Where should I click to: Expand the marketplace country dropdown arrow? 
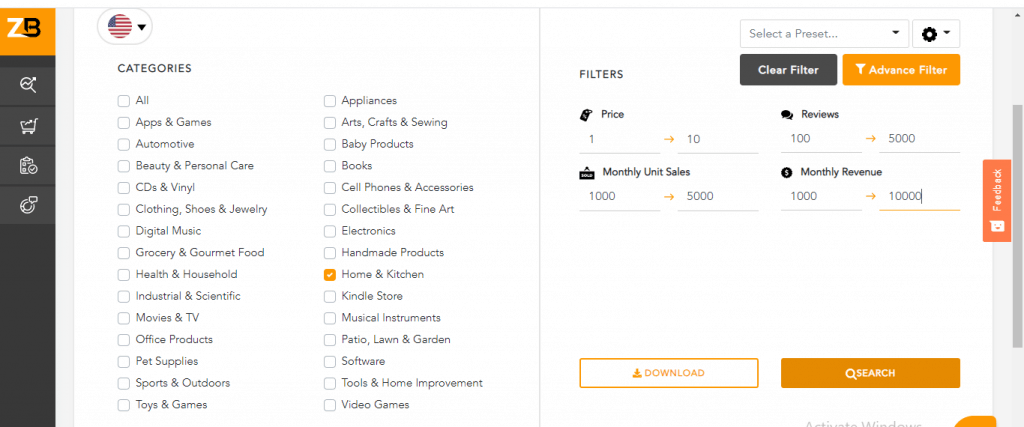click(143, 27)
